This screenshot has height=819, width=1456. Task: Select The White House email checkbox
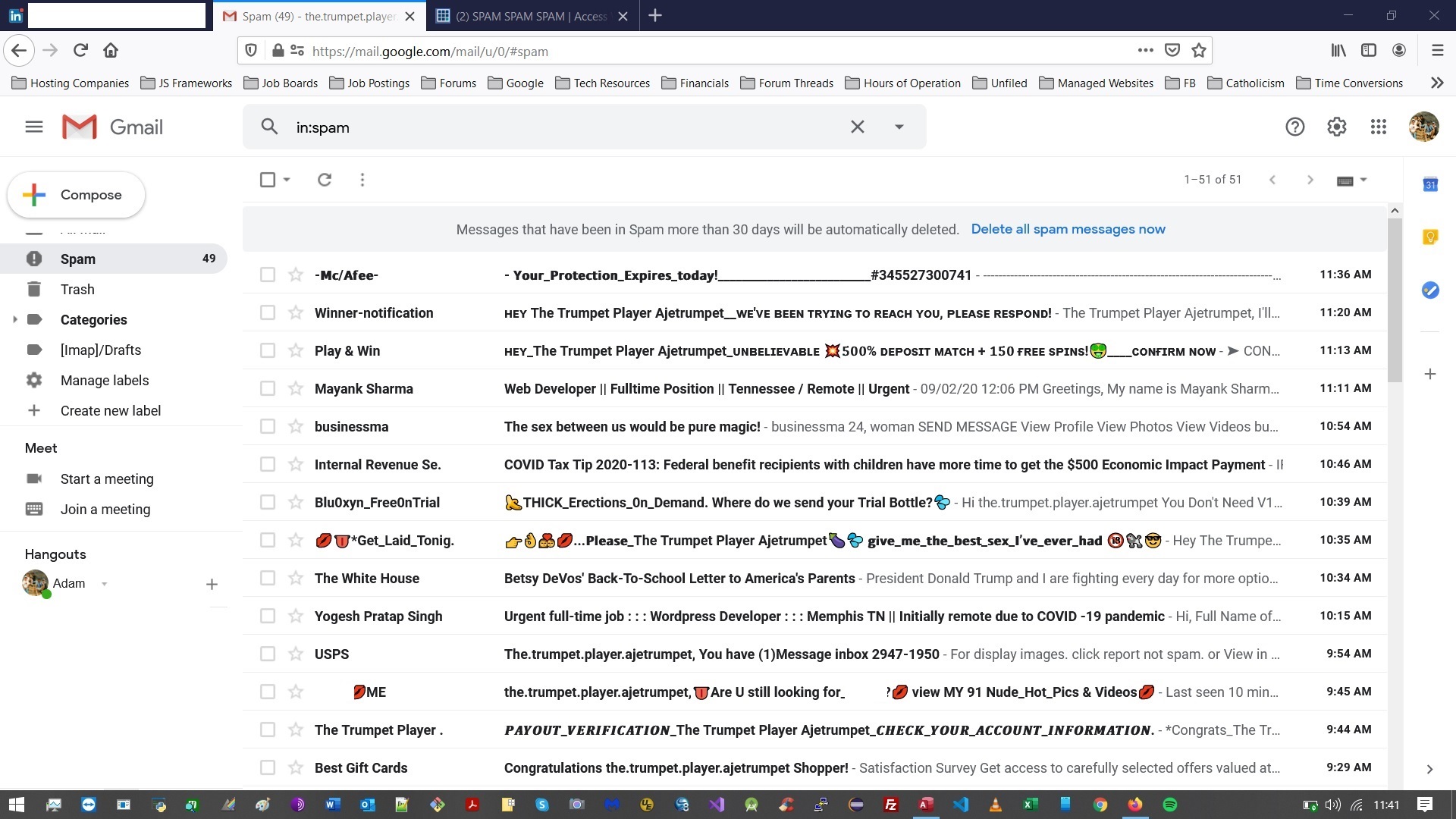(x=267, y=578)
